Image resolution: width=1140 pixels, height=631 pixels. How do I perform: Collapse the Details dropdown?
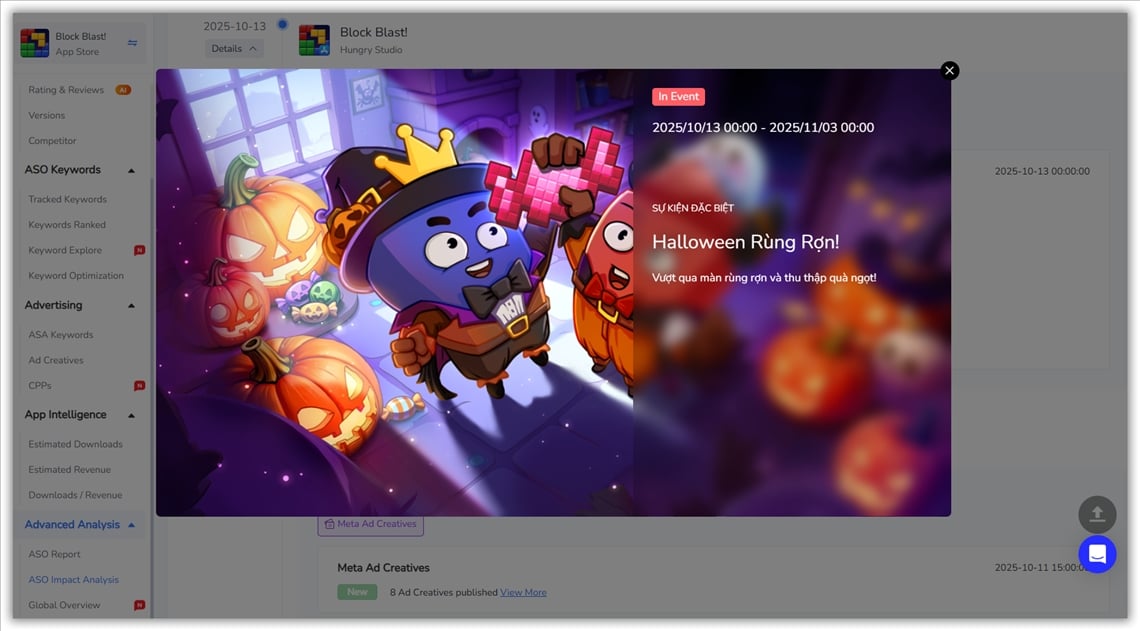click(x=234, y=49)
